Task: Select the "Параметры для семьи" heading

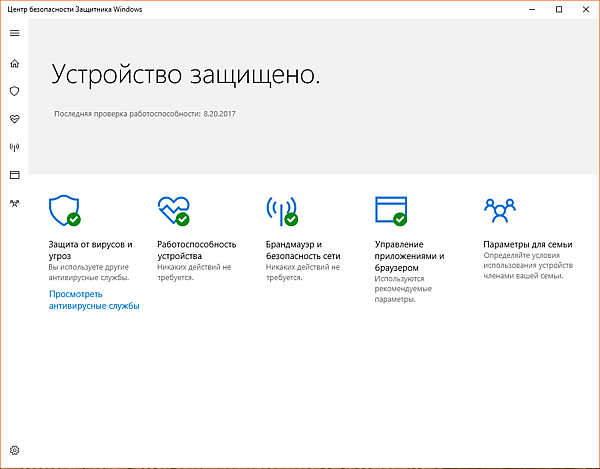Action: click(527, 244)
